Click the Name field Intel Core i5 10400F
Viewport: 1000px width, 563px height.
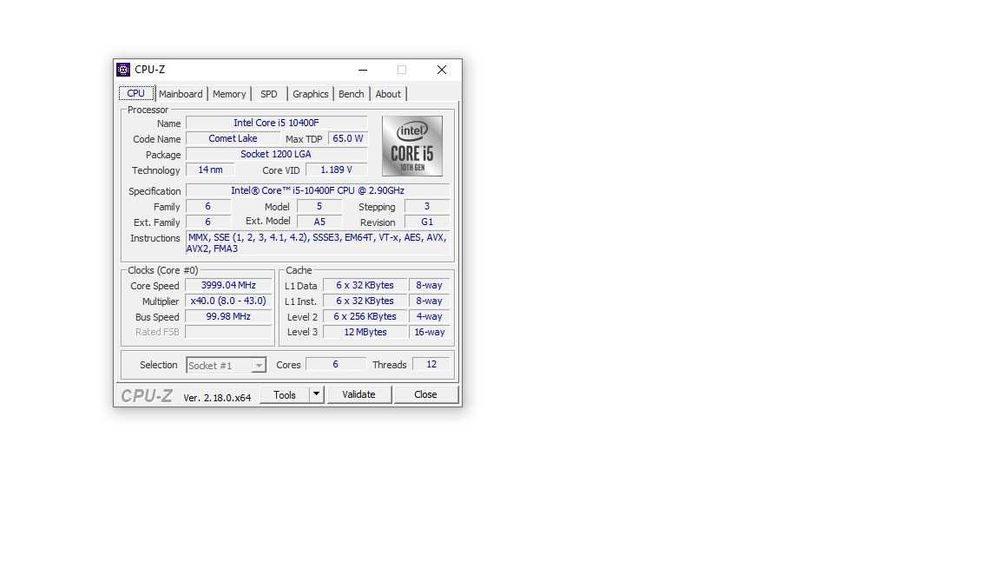276,123
